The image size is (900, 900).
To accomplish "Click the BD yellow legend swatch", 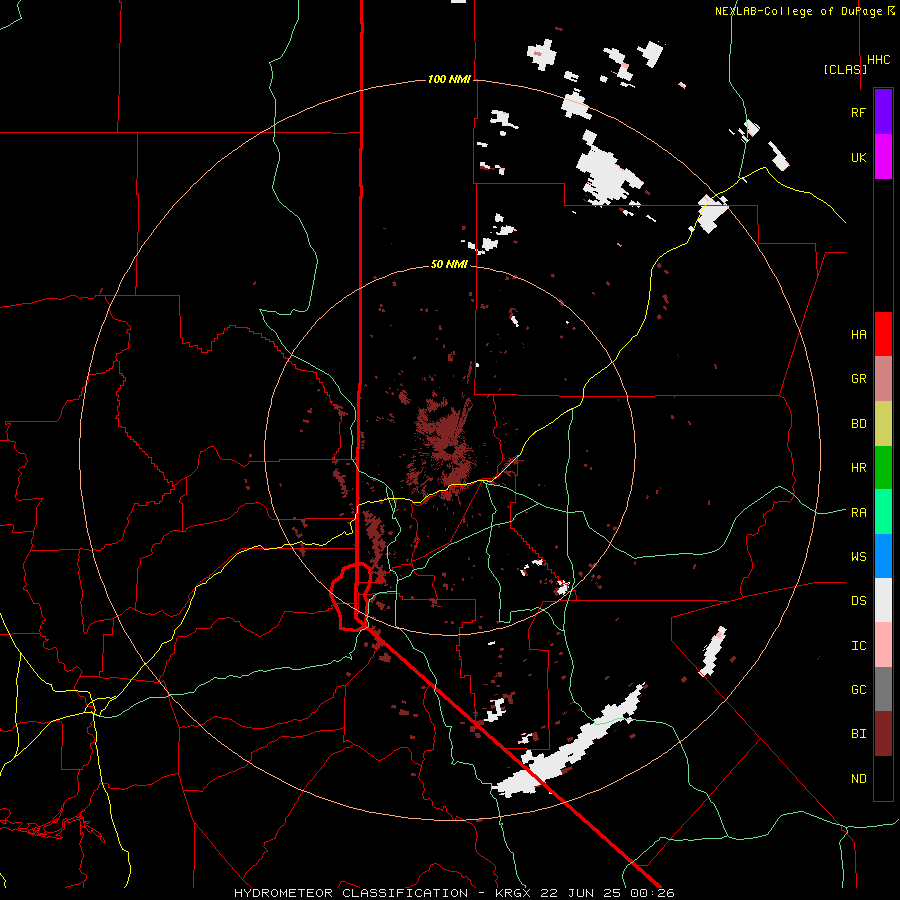I will click(x=883, y=424).
